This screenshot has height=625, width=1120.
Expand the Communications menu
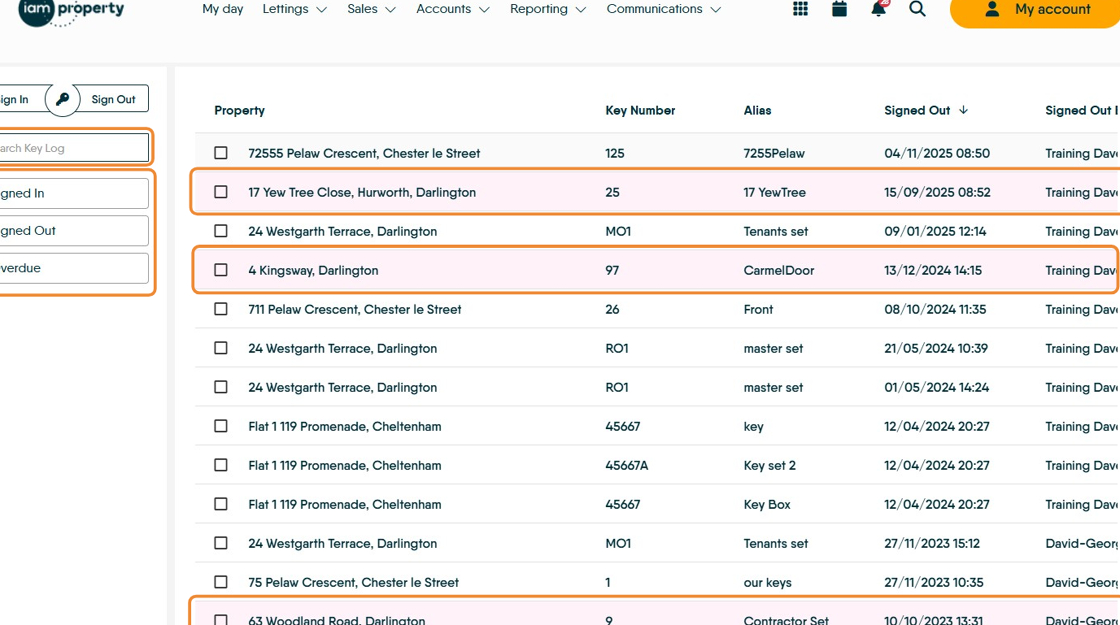point(664,9)
